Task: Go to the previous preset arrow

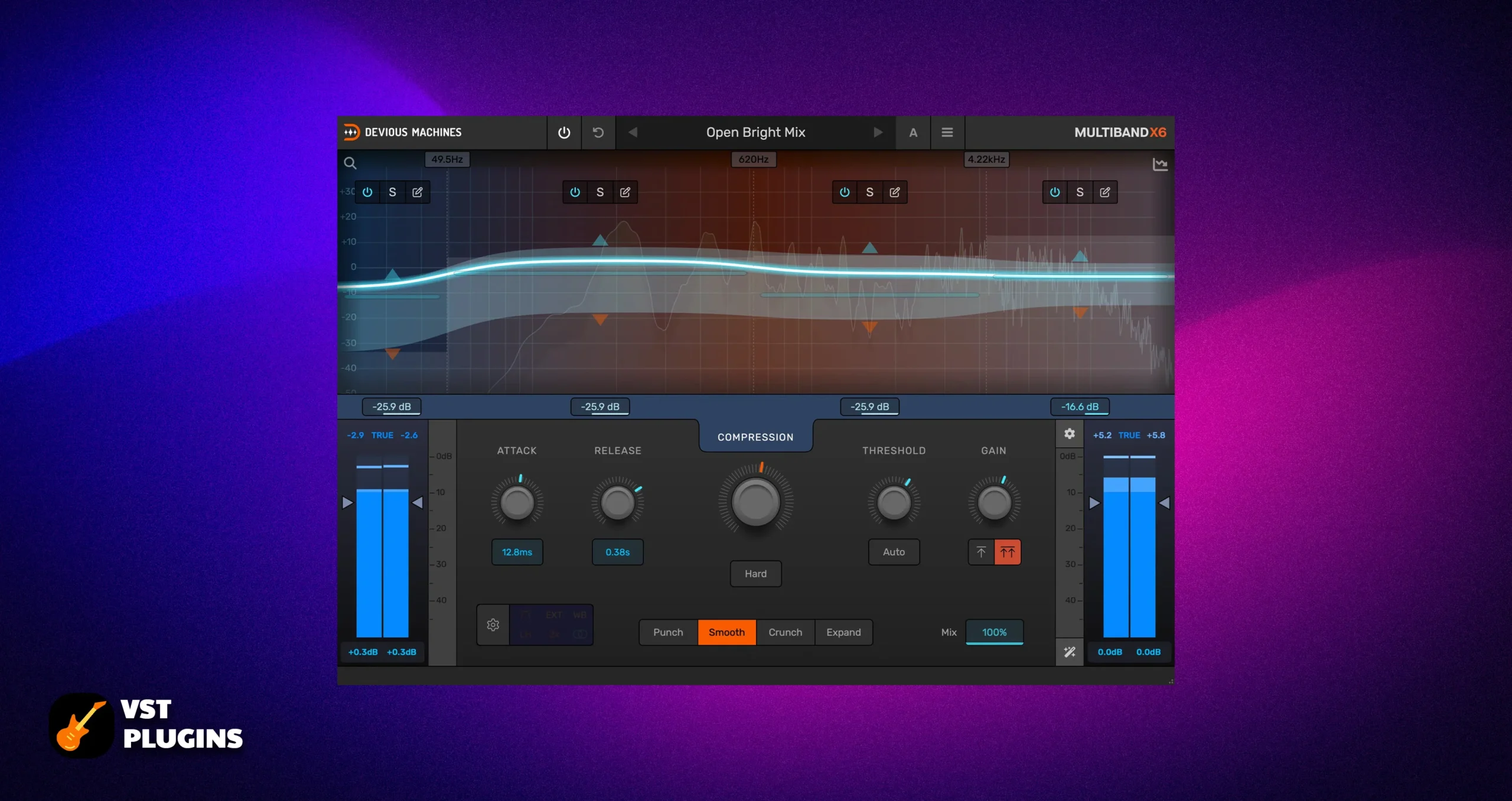Action: coord(633,133)
